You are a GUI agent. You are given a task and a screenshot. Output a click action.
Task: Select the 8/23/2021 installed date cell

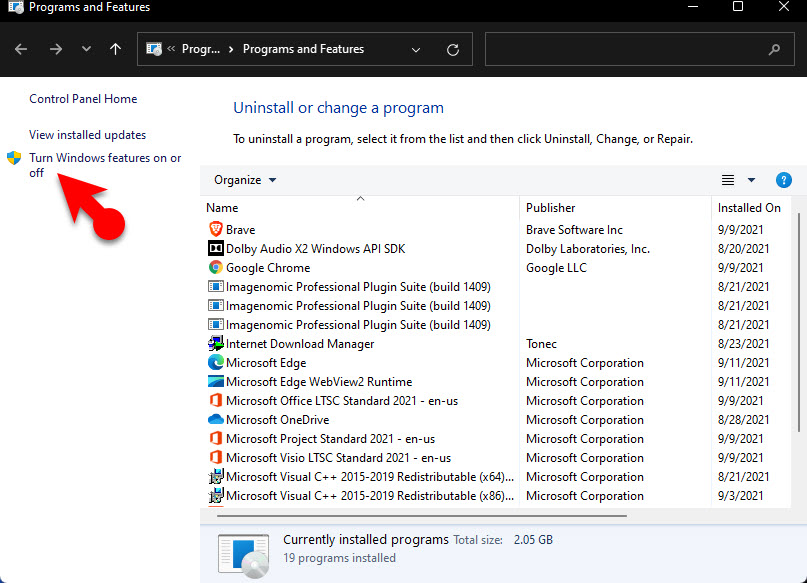[x=743, y=344]
